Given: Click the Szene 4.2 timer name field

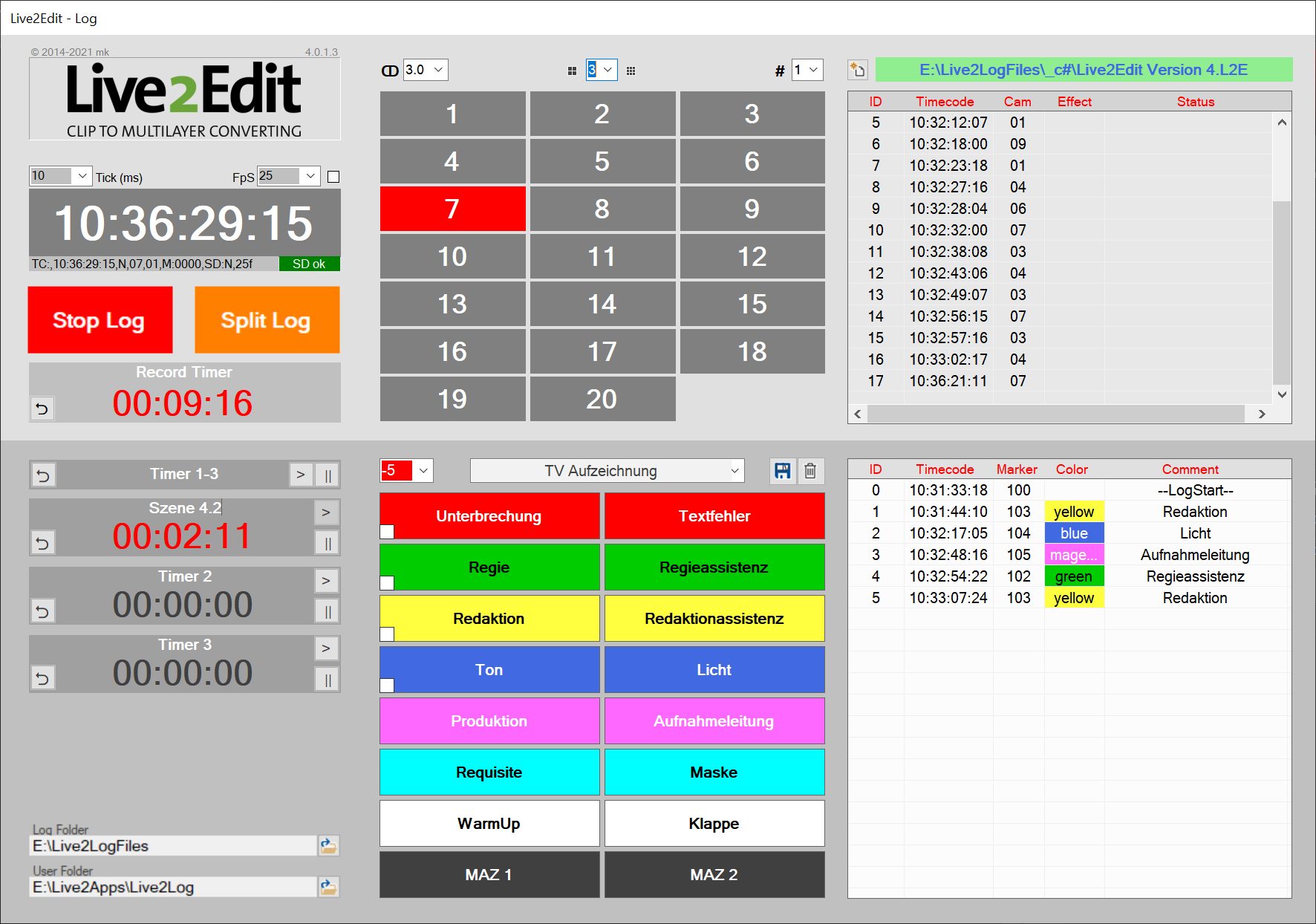Looking at the screenshot, I should (185, 508).
